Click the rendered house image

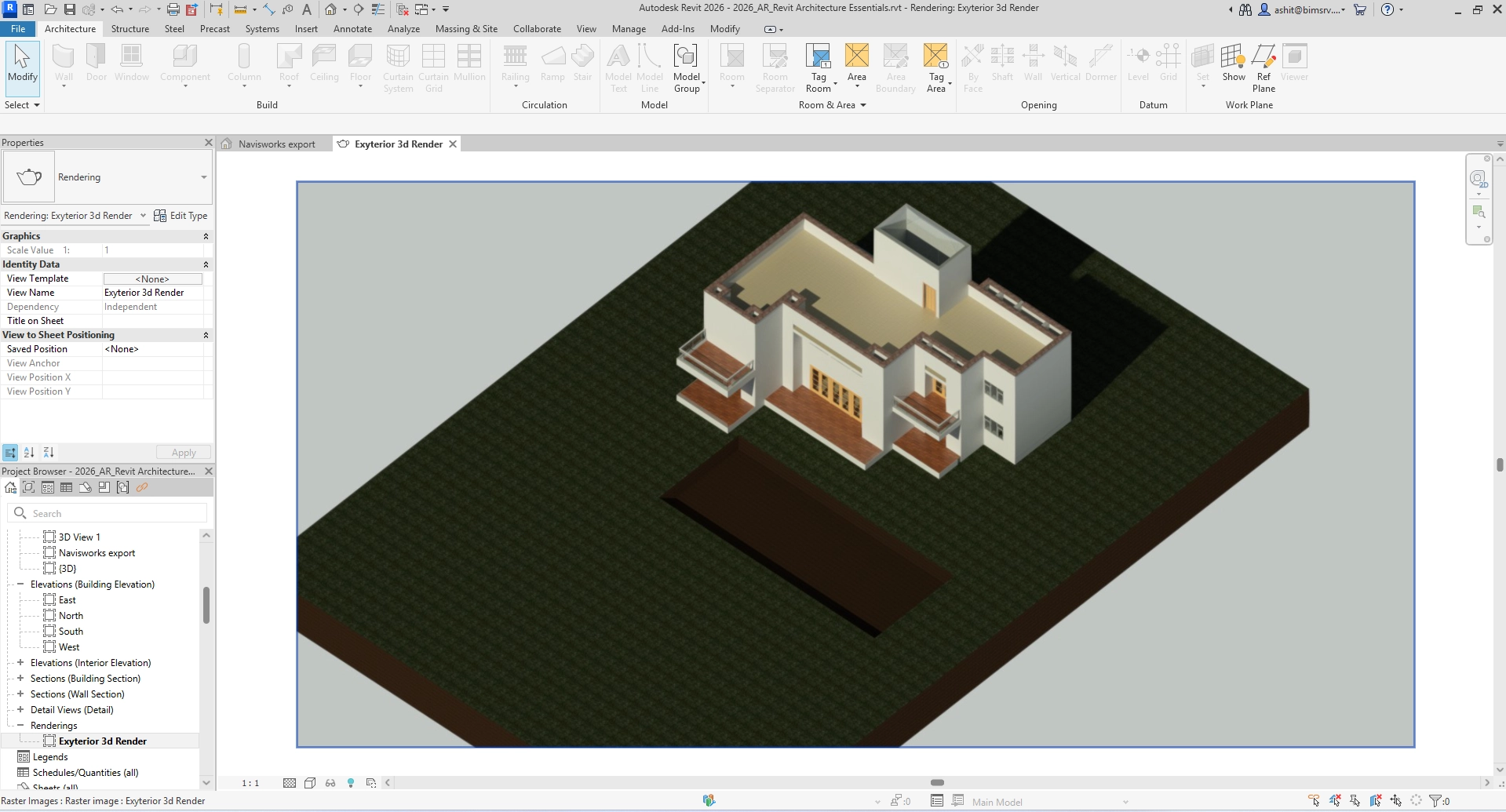coord(855,464)
